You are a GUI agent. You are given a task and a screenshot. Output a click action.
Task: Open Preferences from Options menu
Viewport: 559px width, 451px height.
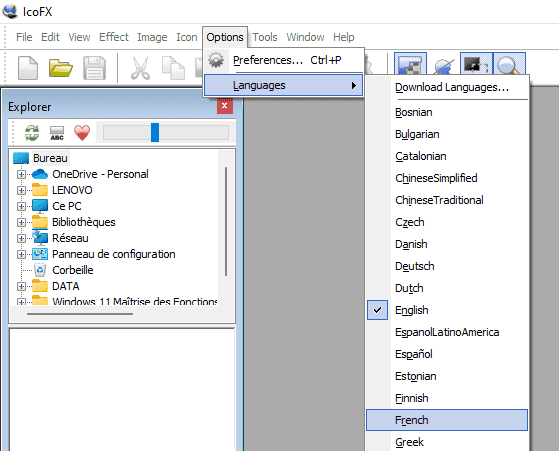tap(284, 60)
